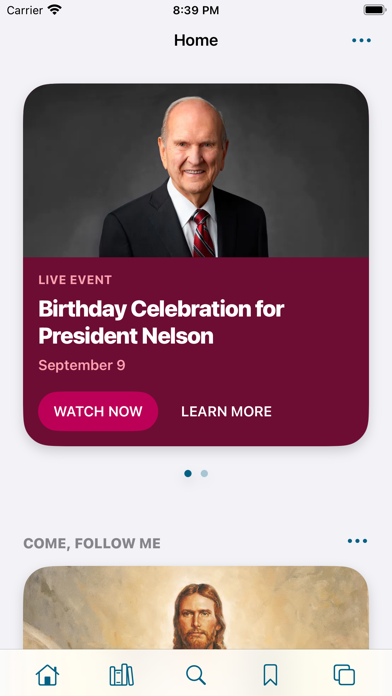The height and width of the screenshot is (696, 392).
Task: Tap the Birthday Celebration event title
Action: pyautogui.click(x=161, y=322)
